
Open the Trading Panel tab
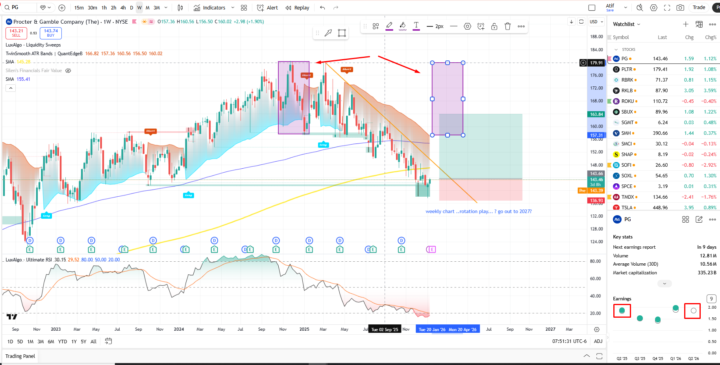[19, 356]
